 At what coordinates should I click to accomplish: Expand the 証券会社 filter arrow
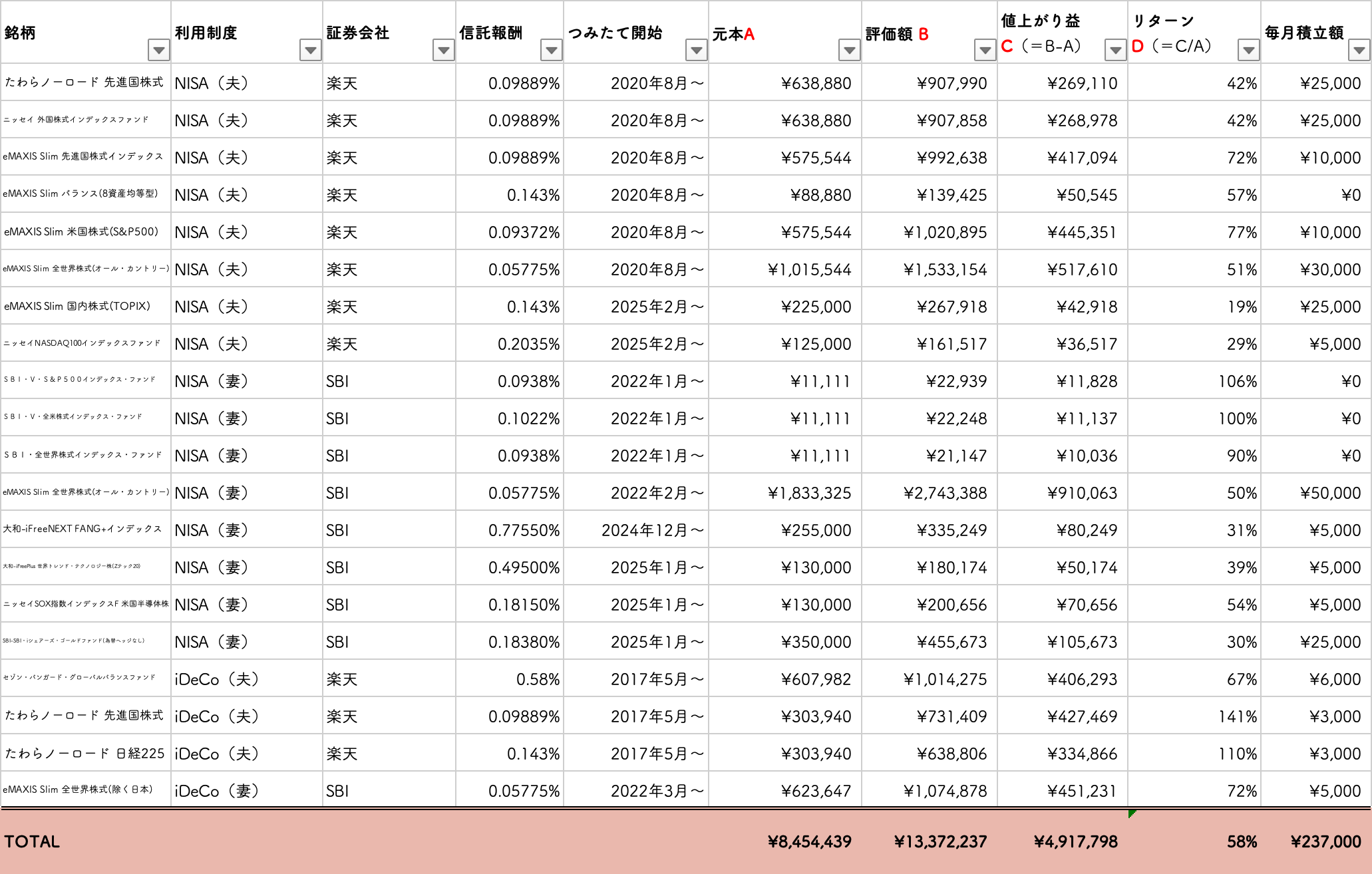[x=443, y=50]
